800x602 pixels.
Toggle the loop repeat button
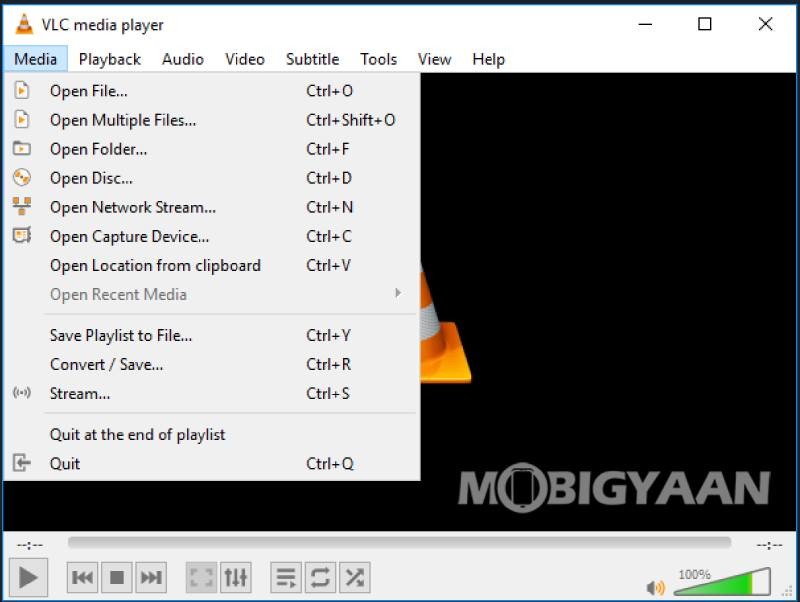tap(320, 578)
